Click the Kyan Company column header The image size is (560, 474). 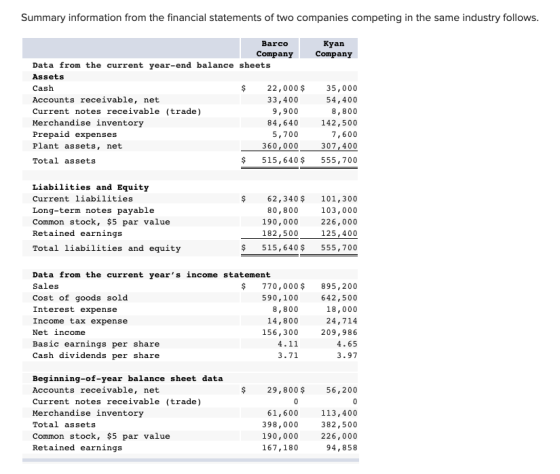tap(334, 49)
